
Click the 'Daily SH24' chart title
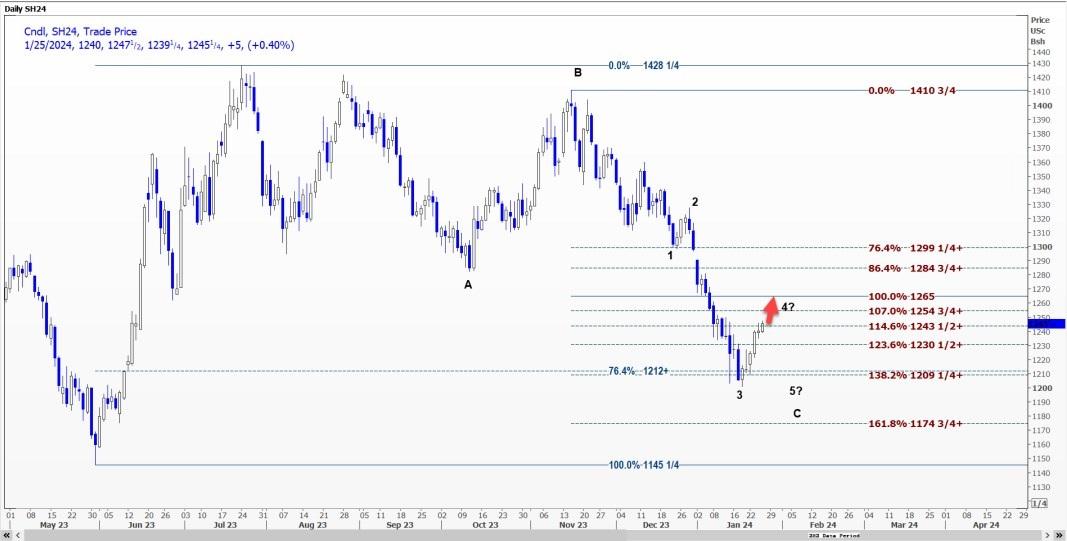click(27, 8)
